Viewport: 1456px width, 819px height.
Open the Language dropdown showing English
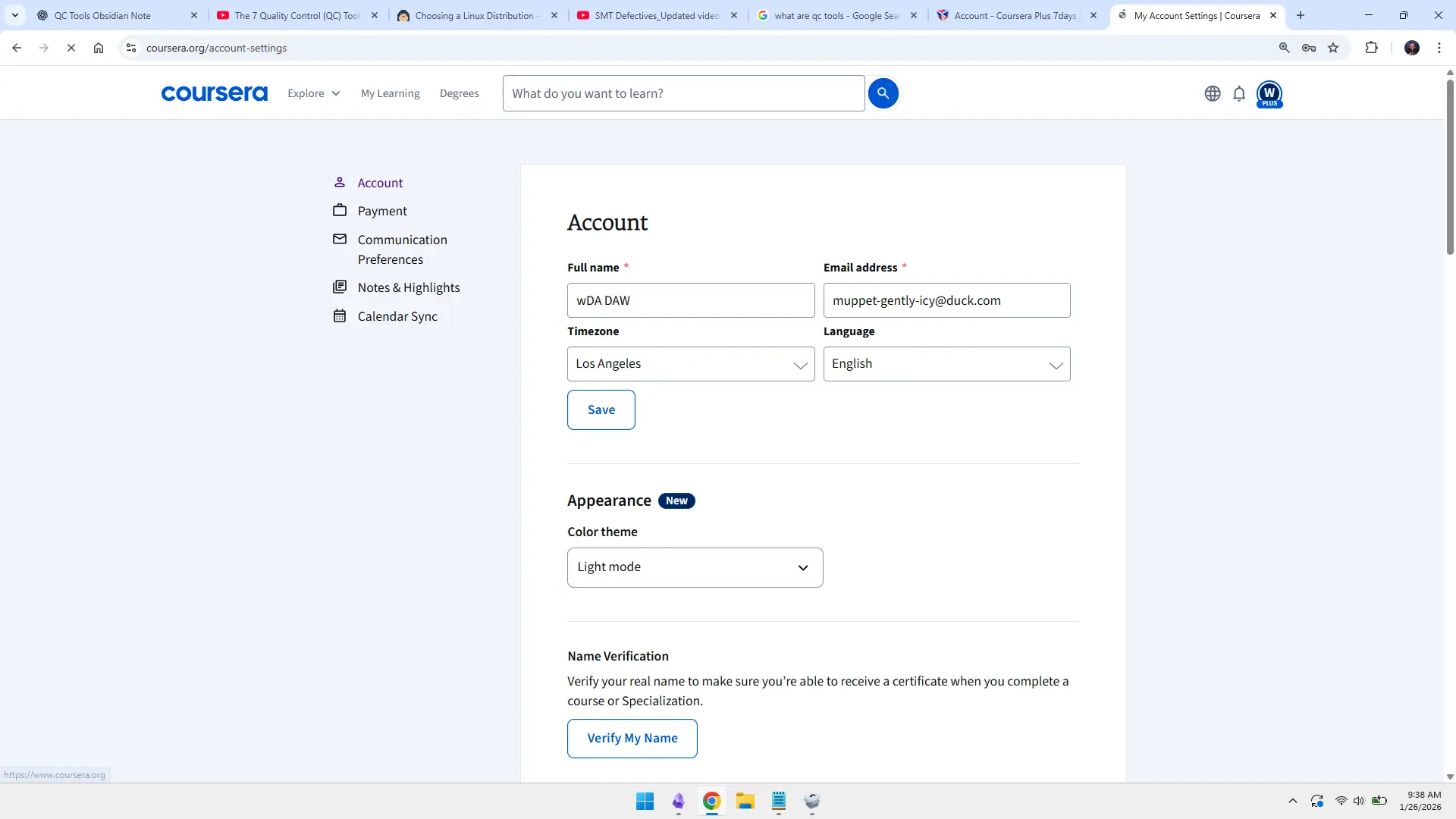pyautogui.click(x=947, y=364)
